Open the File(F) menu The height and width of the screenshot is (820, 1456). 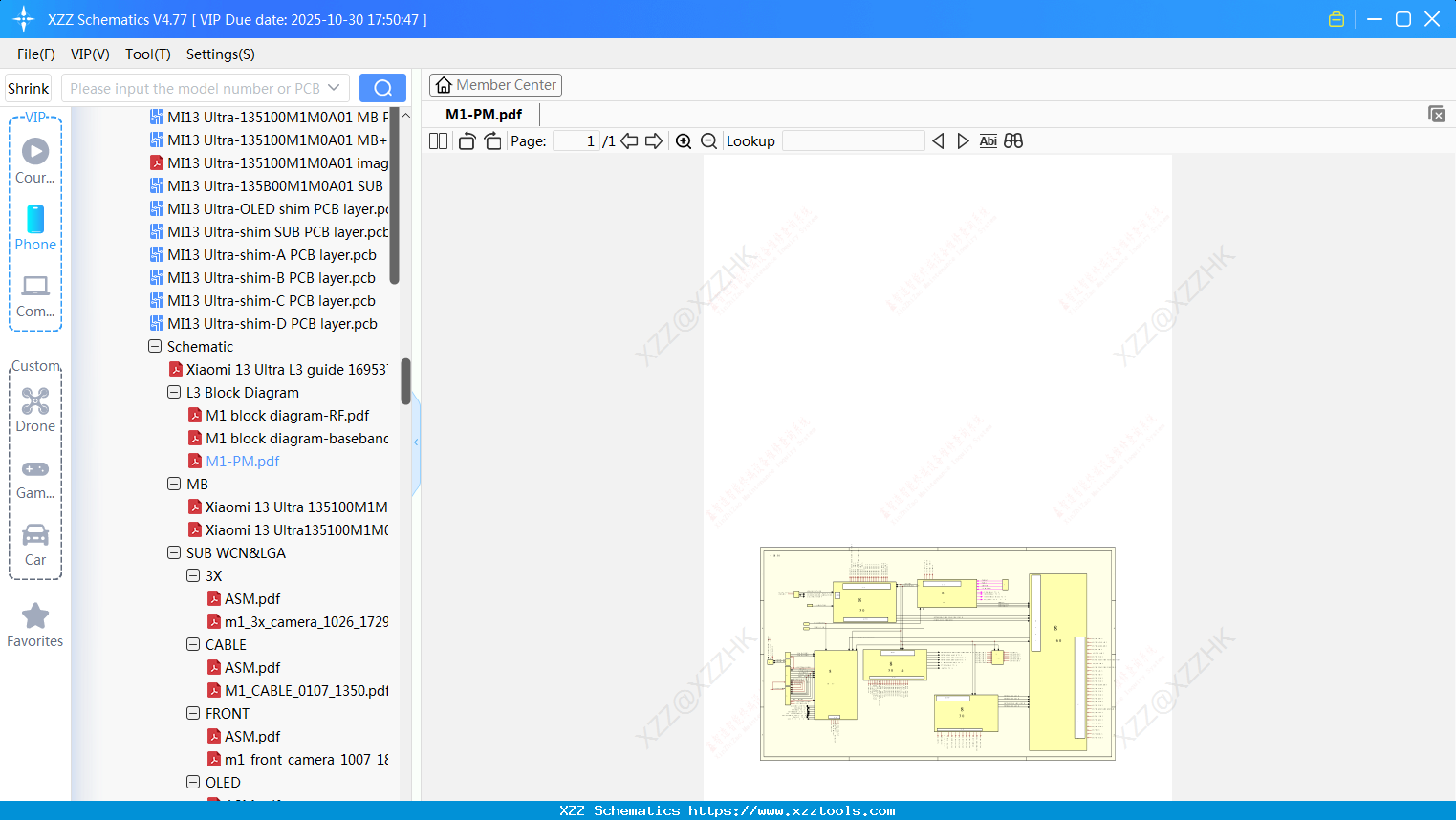[36, 54]
